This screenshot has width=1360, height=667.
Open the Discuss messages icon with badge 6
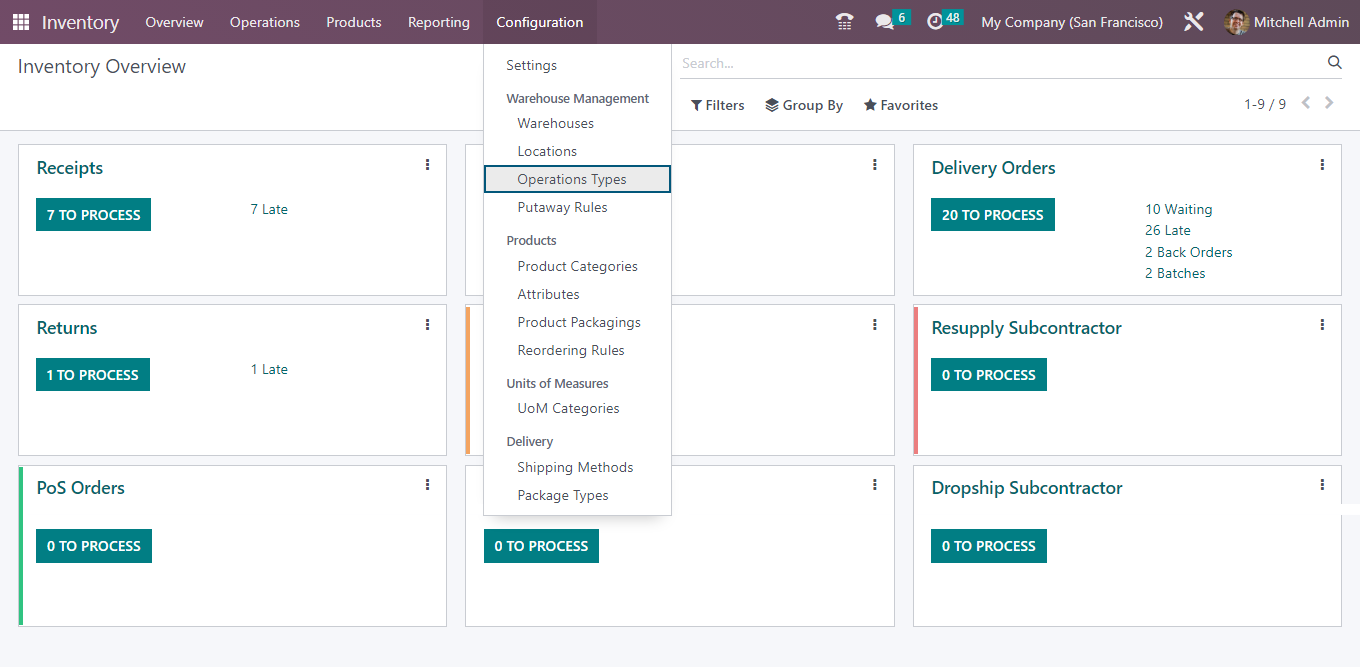point(884,20)
